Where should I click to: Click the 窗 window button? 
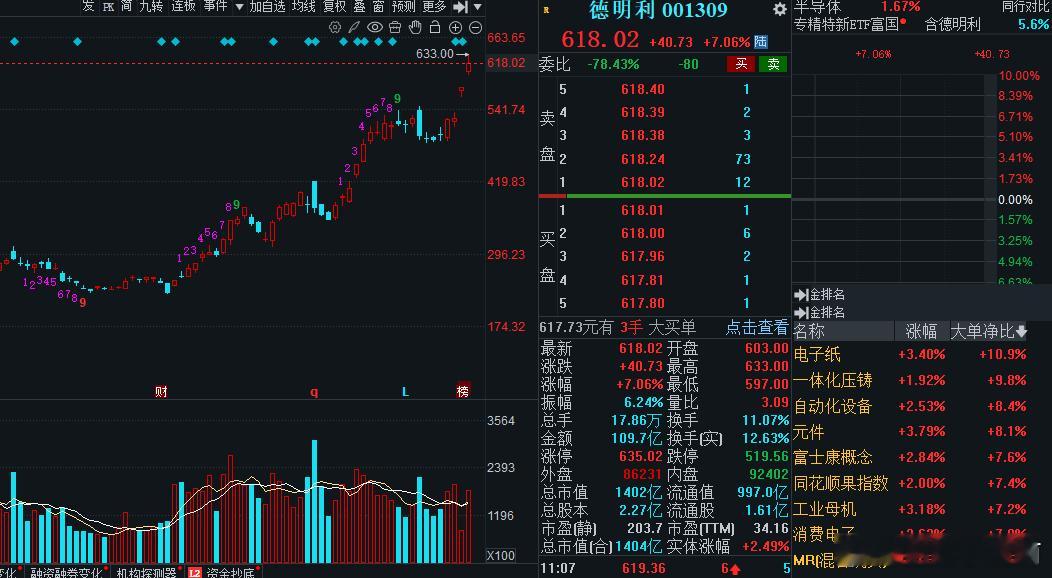378,6
